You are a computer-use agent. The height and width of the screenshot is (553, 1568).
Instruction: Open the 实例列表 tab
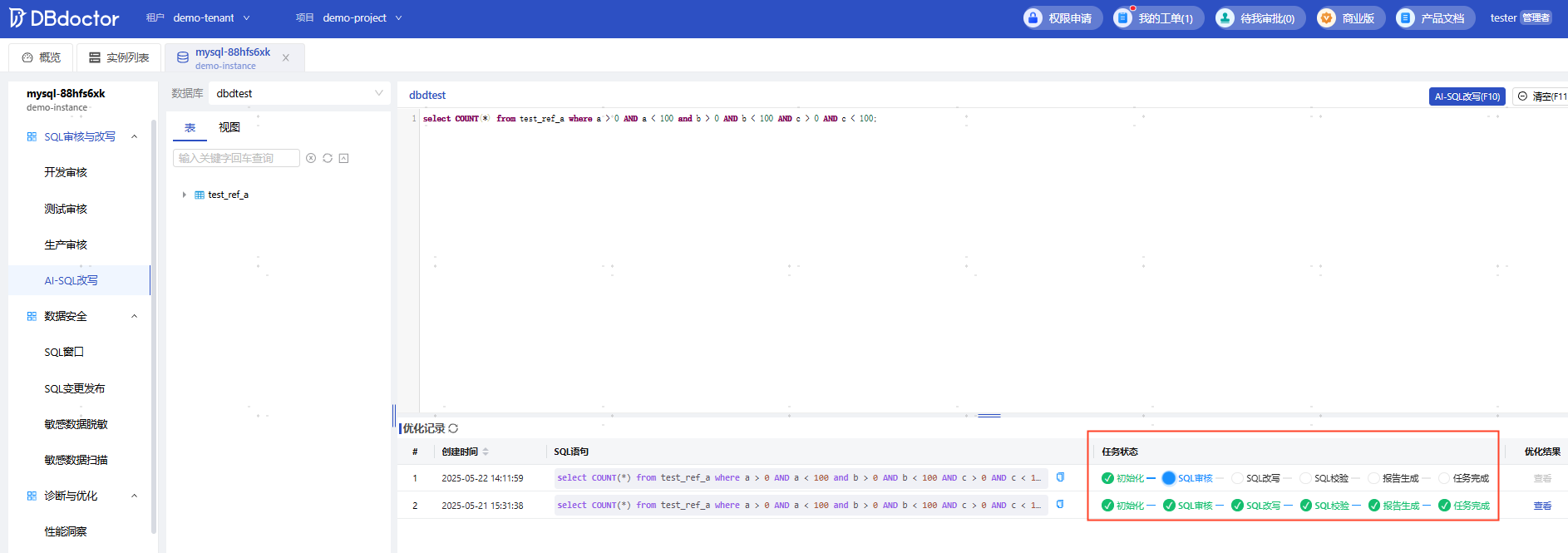click(119, 57)
